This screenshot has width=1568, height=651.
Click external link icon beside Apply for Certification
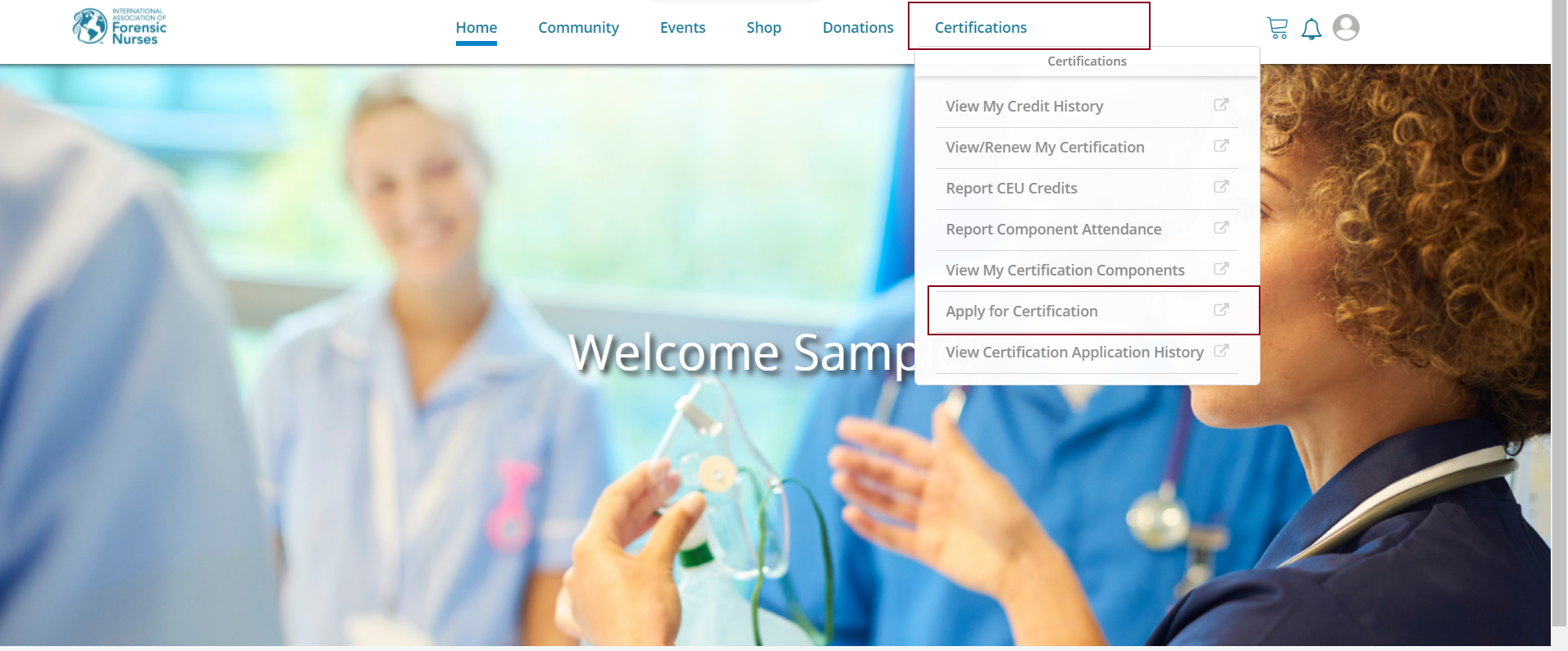[1221, 310]
